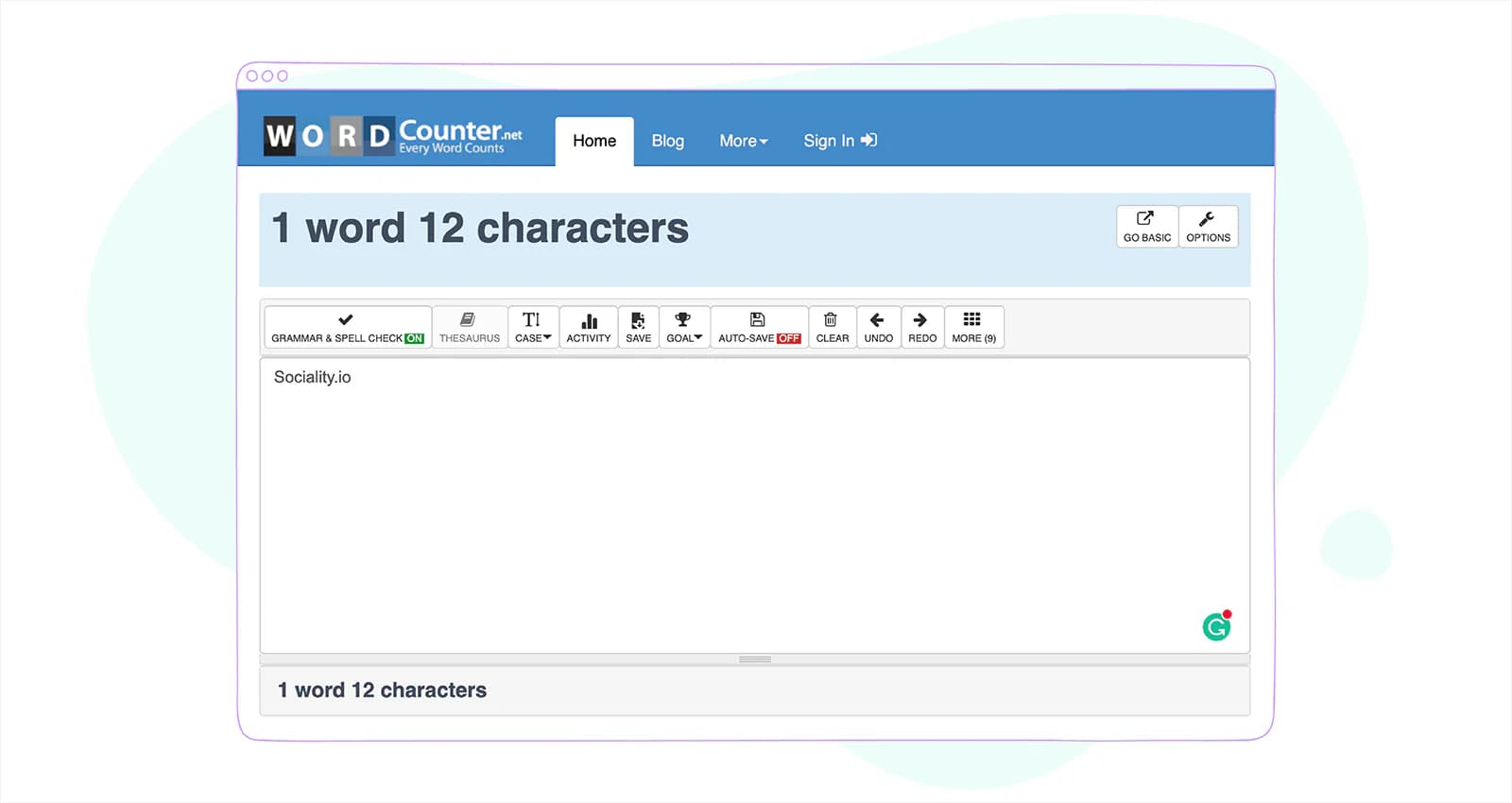Click the bottom word count summary
The height and width of the screenshot is (803, 1512).
pos(382,691)
